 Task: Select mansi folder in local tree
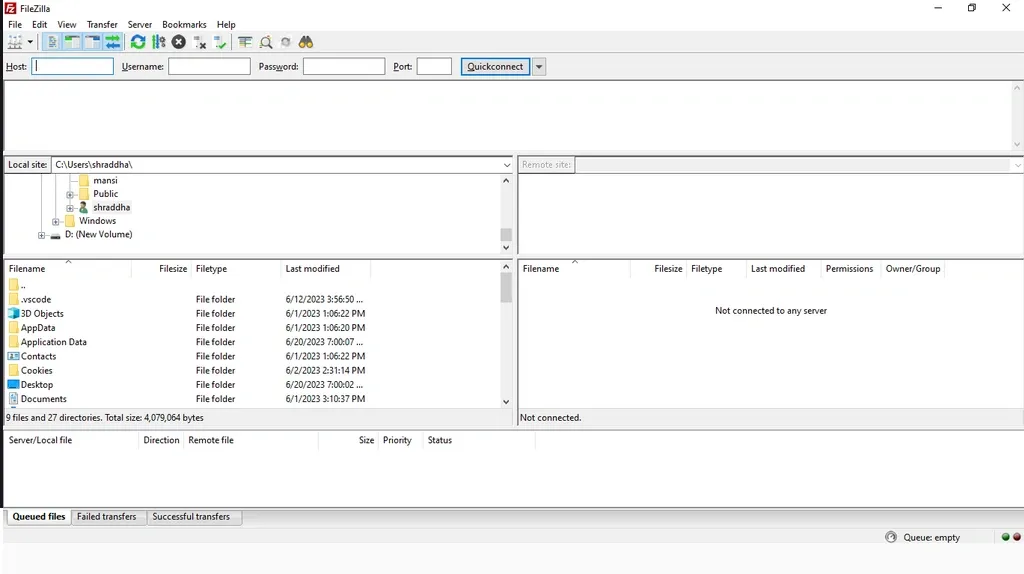point(105,180)
